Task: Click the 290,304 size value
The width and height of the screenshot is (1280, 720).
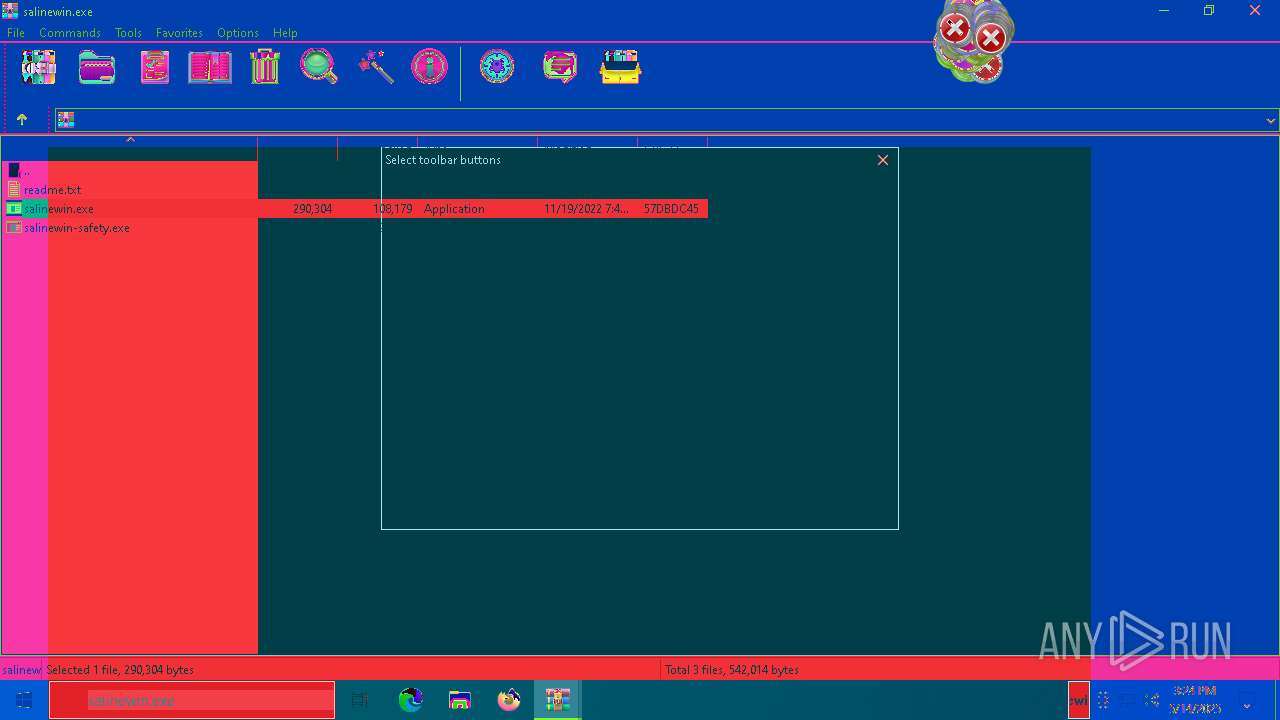Action: [312, 209]
